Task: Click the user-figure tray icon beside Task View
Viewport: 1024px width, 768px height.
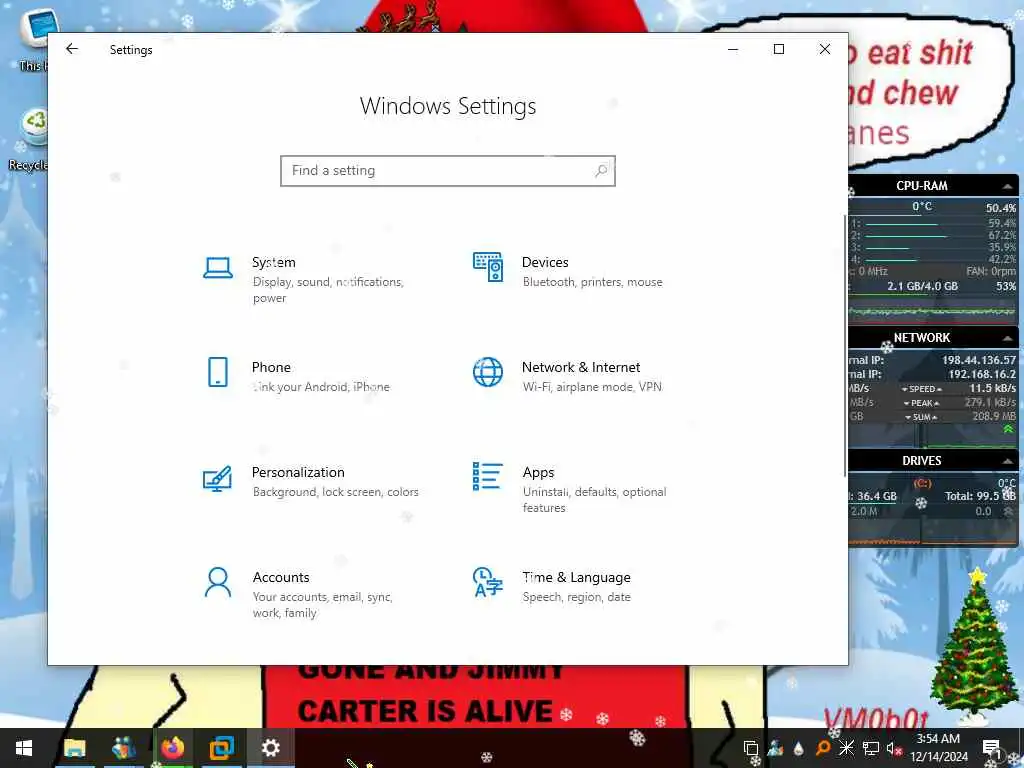Action: pyautogui.click(x=775, y=748)
